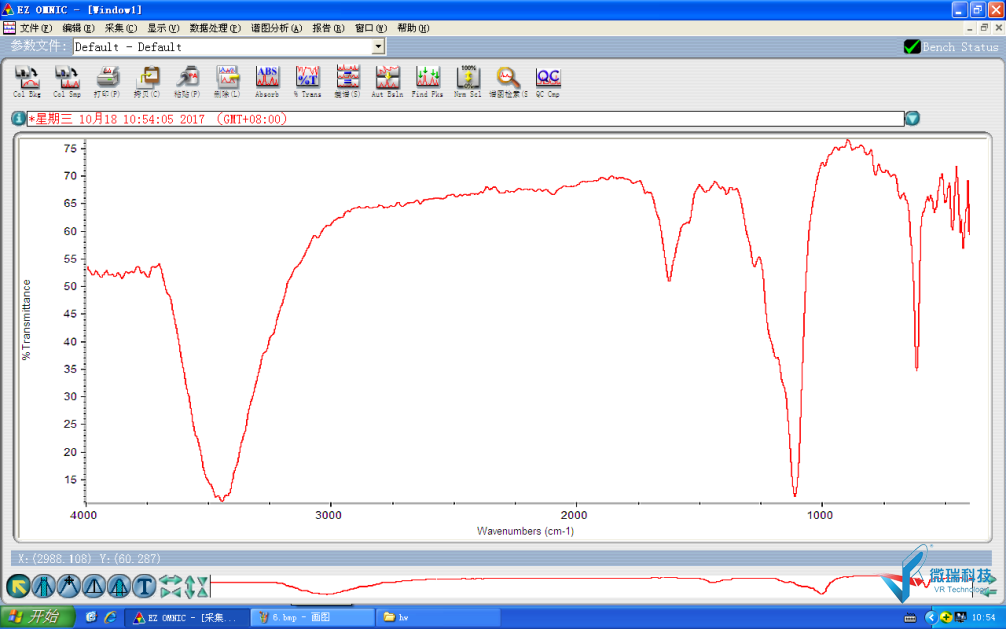Open the Default - Default parameter dropdown
The height and width of the screenshot is (629, 1006).
pyautogui.click(x=378, y=46)
